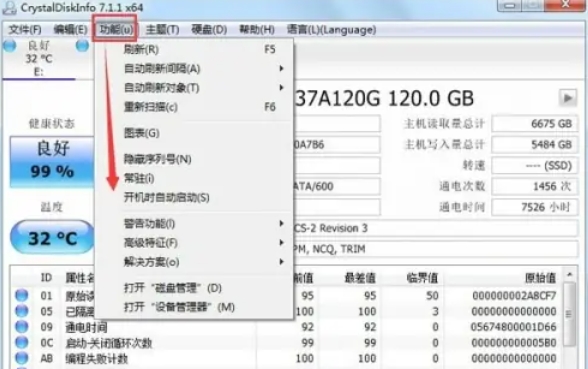The width and height of the screenshot is (588, 369).
Task: Select raw value 000000000005B0
Action: [x=514, y=342]
